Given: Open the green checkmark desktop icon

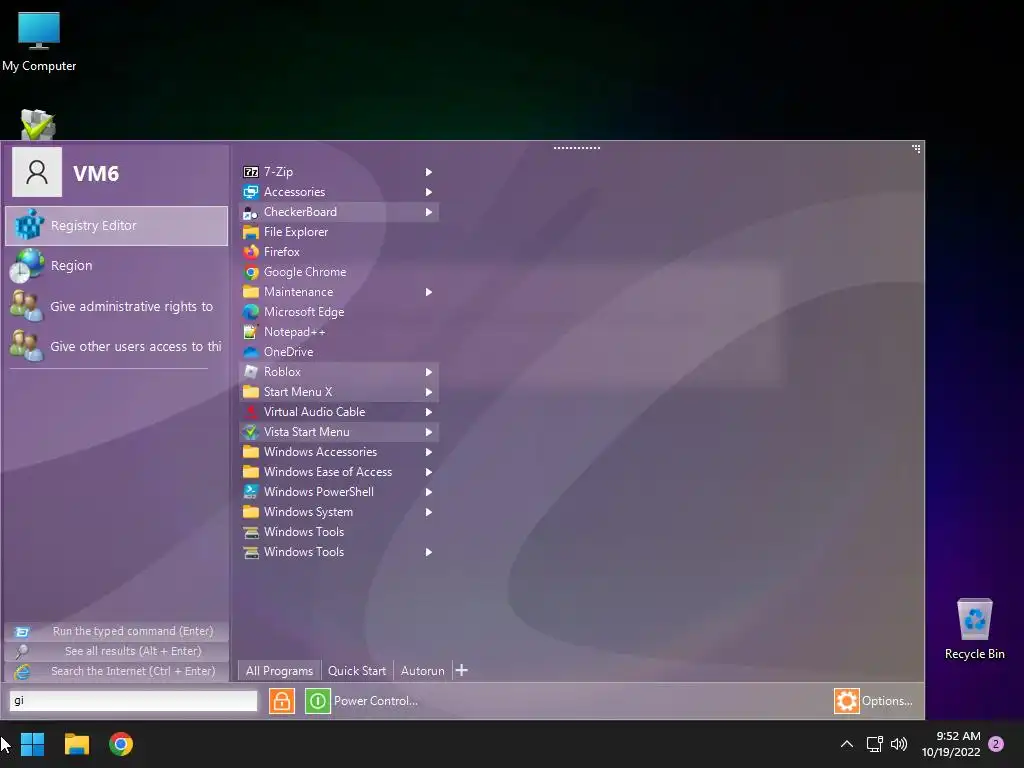Looking at the screenshot, I should point(38,124).
